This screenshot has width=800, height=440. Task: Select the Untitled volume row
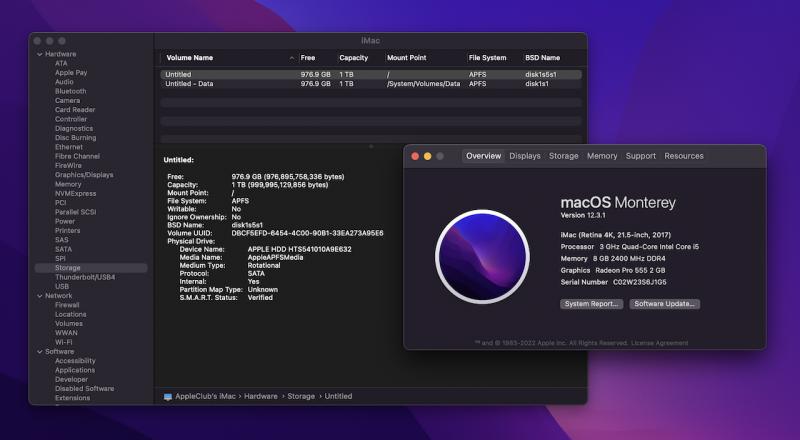371,75
